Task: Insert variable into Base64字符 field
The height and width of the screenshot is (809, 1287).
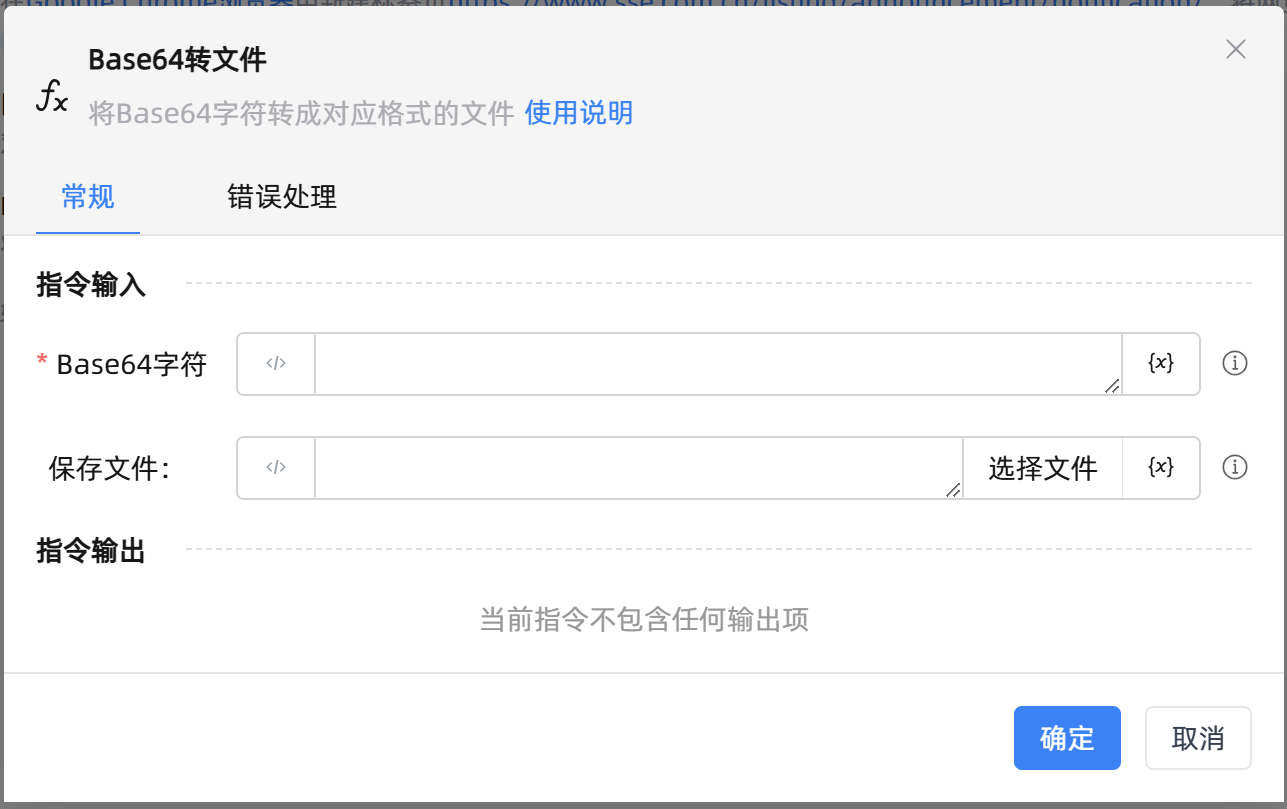Action: tap(1160, 364)
